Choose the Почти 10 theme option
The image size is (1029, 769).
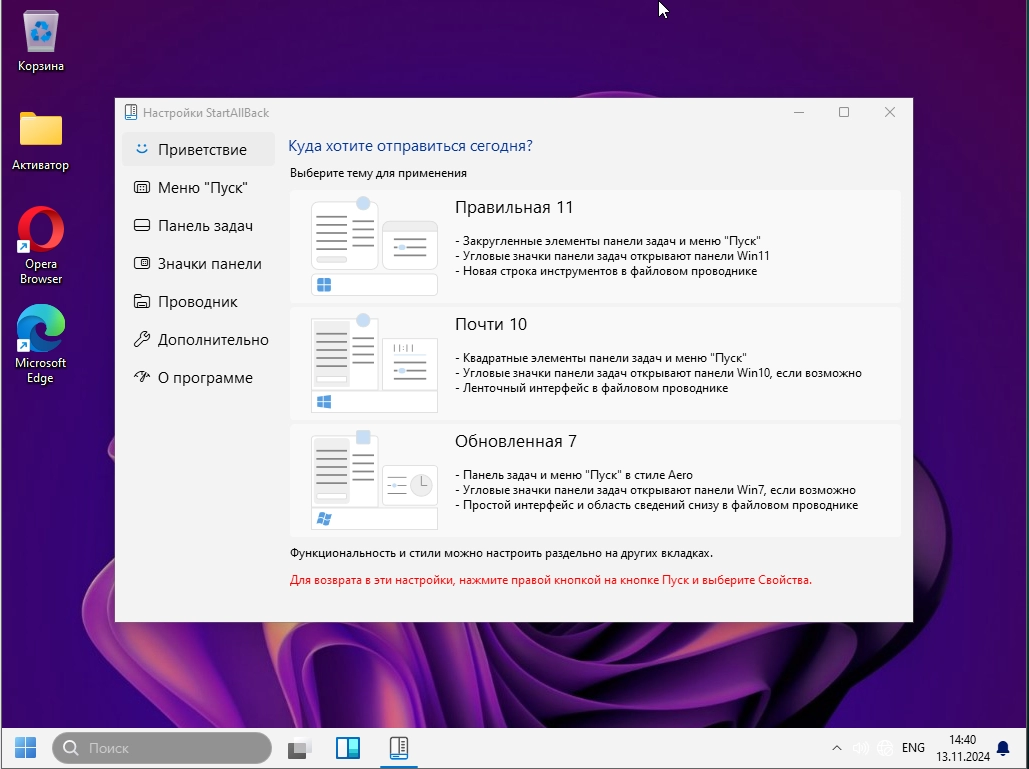coord(595,363)
